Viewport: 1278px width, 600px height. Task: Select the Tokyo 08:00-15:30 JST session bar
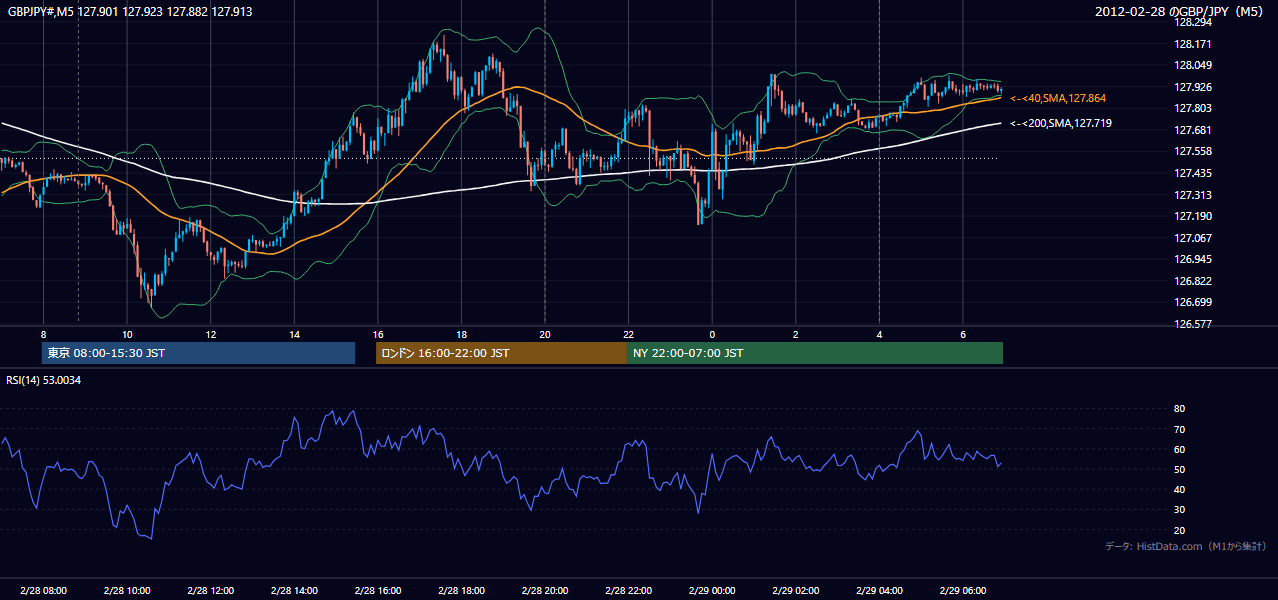coord(198,353)
